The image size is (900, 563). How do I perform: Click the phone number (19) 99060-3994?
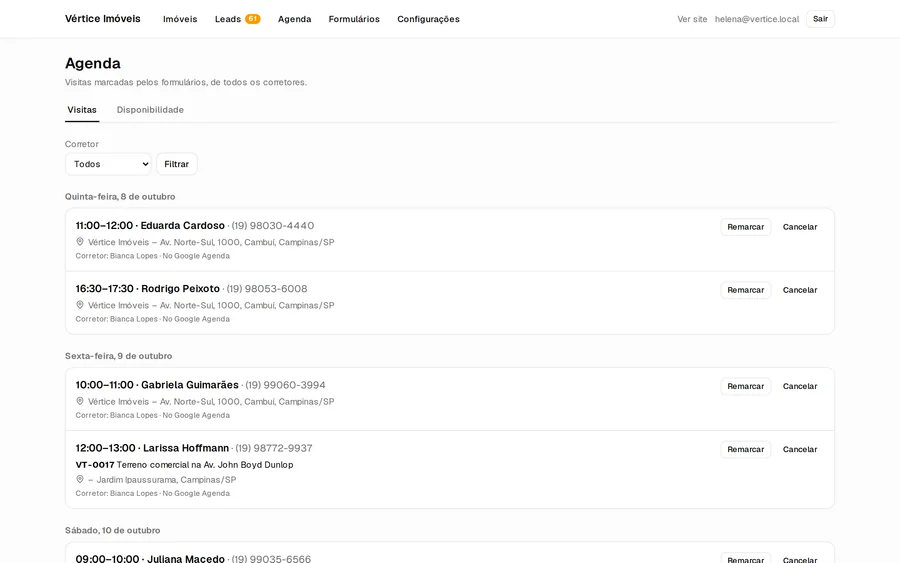(285, 385)
